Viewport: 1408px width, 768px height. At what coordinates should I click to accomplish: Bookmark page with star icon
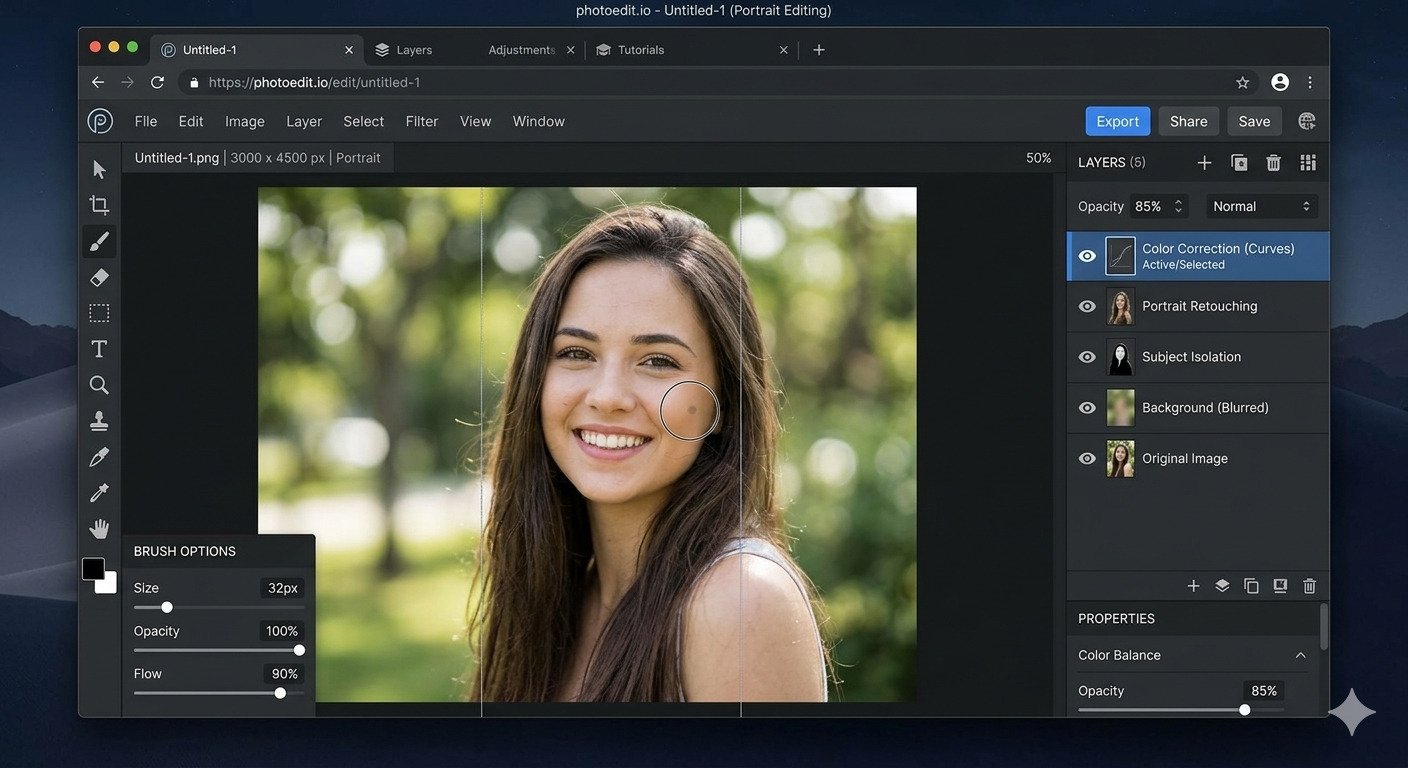click(1243, 83)
